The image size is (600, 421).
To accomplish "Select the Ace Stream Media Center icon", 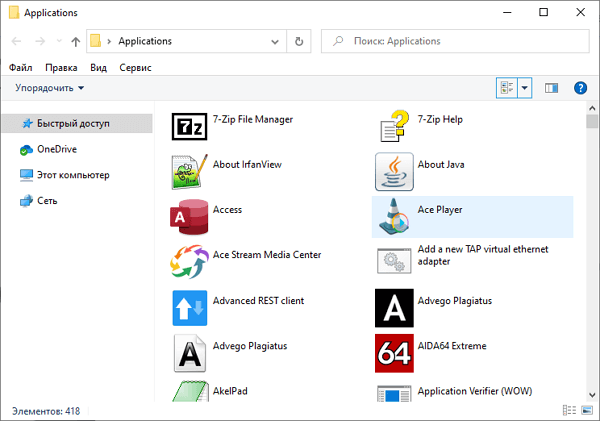I will coord(189,262).
